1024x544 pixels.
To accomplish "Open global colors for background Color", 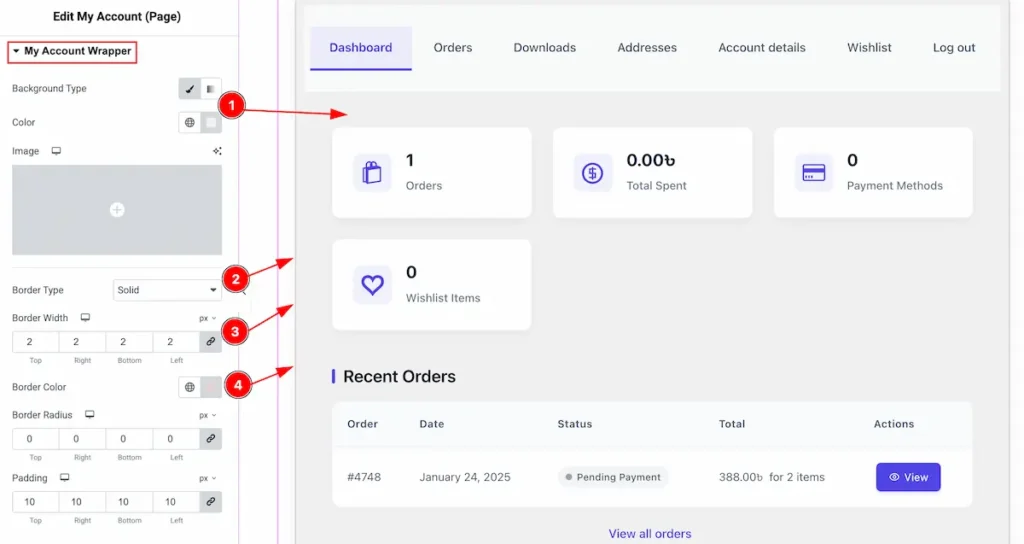I will (190, 123).
